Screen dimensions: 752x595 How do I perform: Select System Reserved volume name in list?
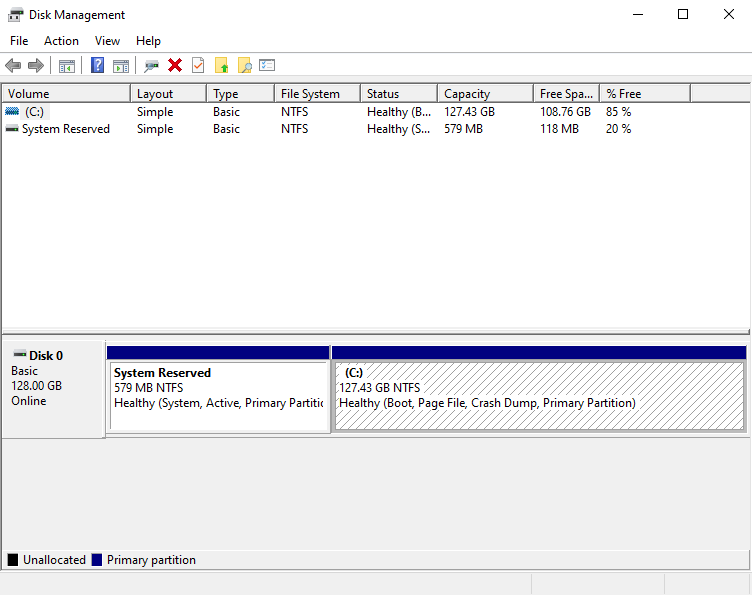pos(66,129)
